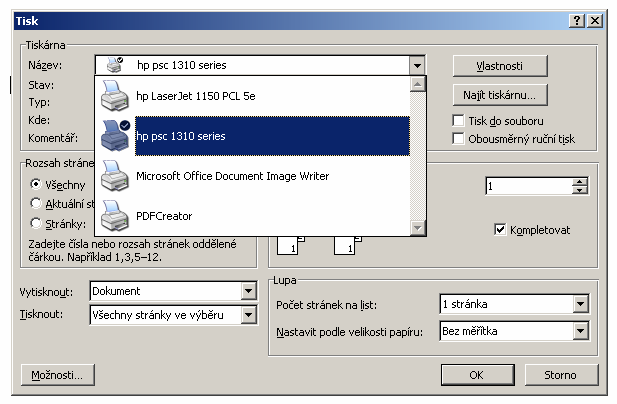
Task: Increase copies count with up spinner arrow
Action: (580, 182)
